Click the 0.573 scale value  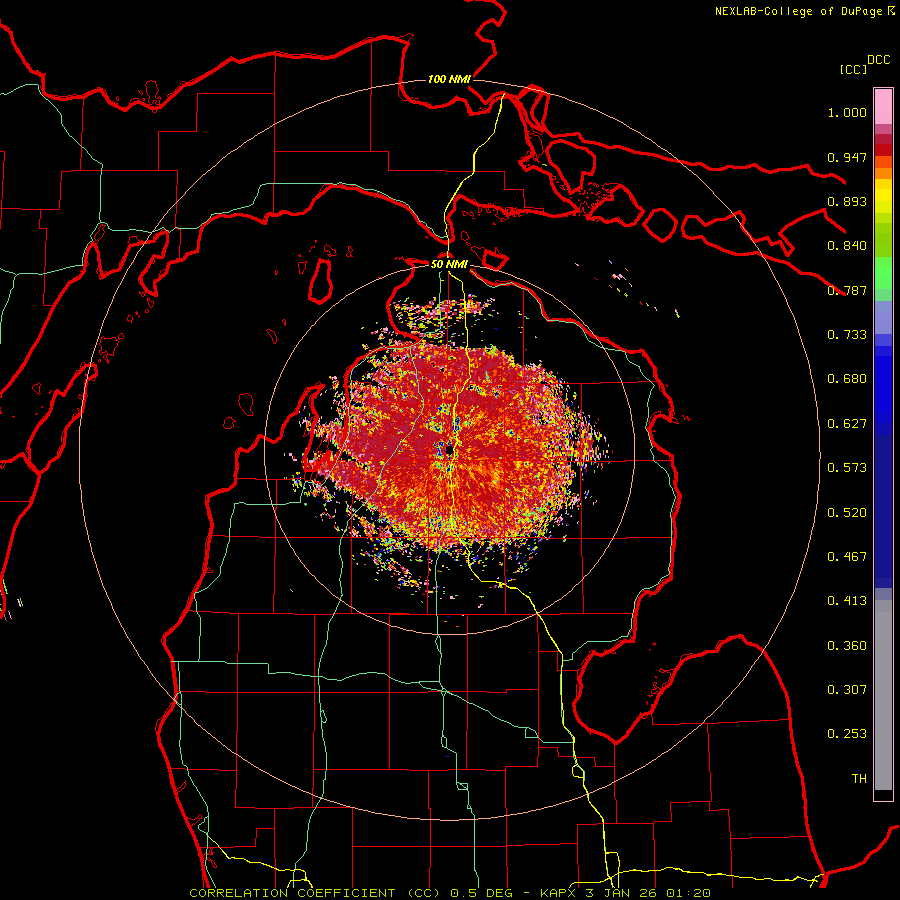[847, 468]
